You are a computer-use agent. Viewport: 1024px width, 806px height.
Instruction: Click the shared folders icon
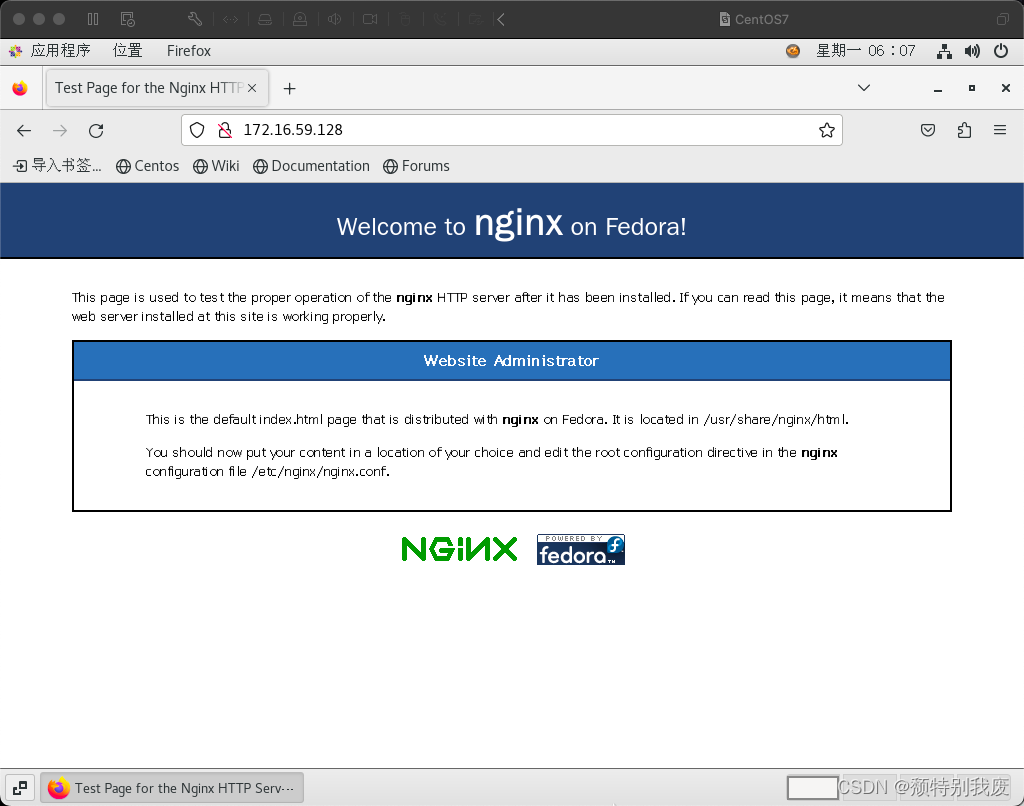(x=475, y=19)
